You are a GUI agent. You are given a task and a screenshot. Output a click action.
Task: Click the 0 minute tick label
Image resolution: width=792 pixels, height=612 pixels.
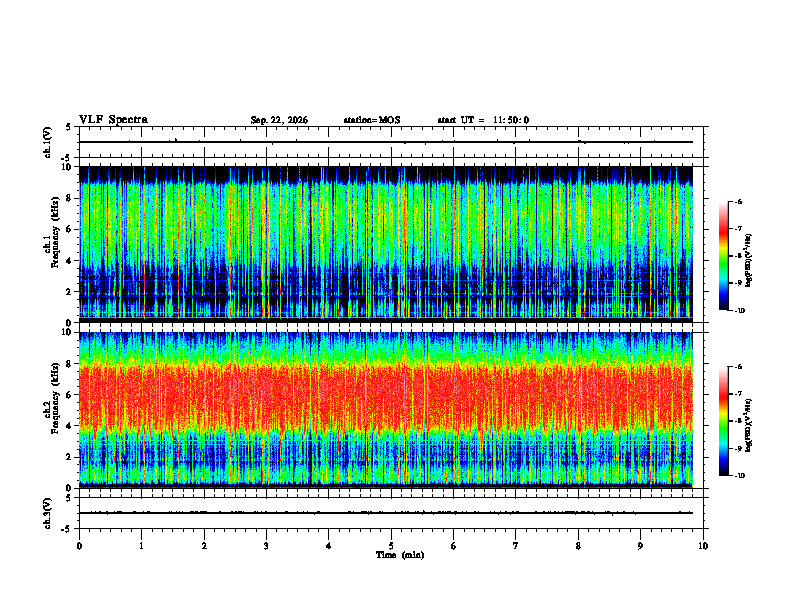(79, 546)
